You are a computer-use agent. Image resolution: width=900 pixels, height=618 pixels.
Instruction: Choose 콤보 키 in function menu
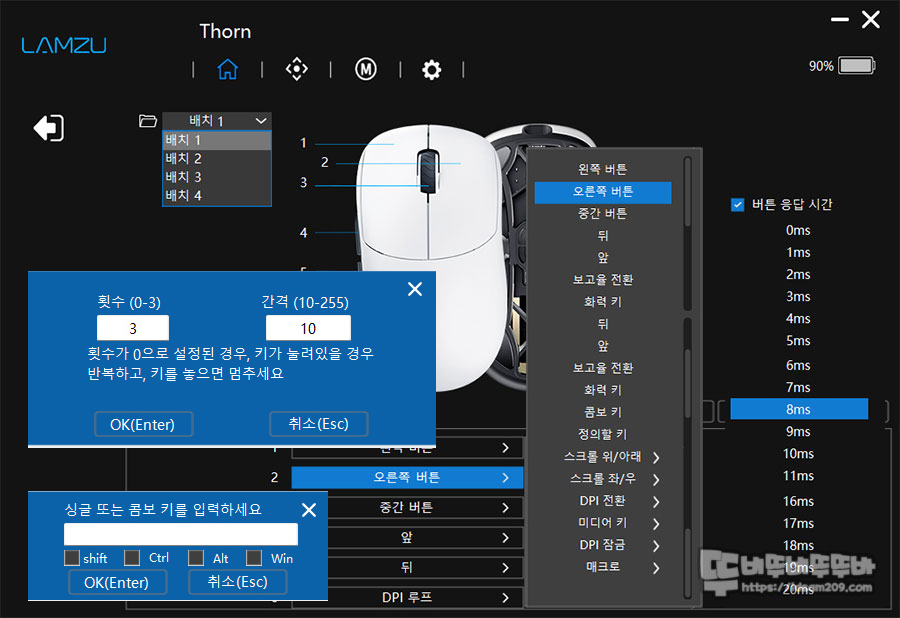(603, 412)
